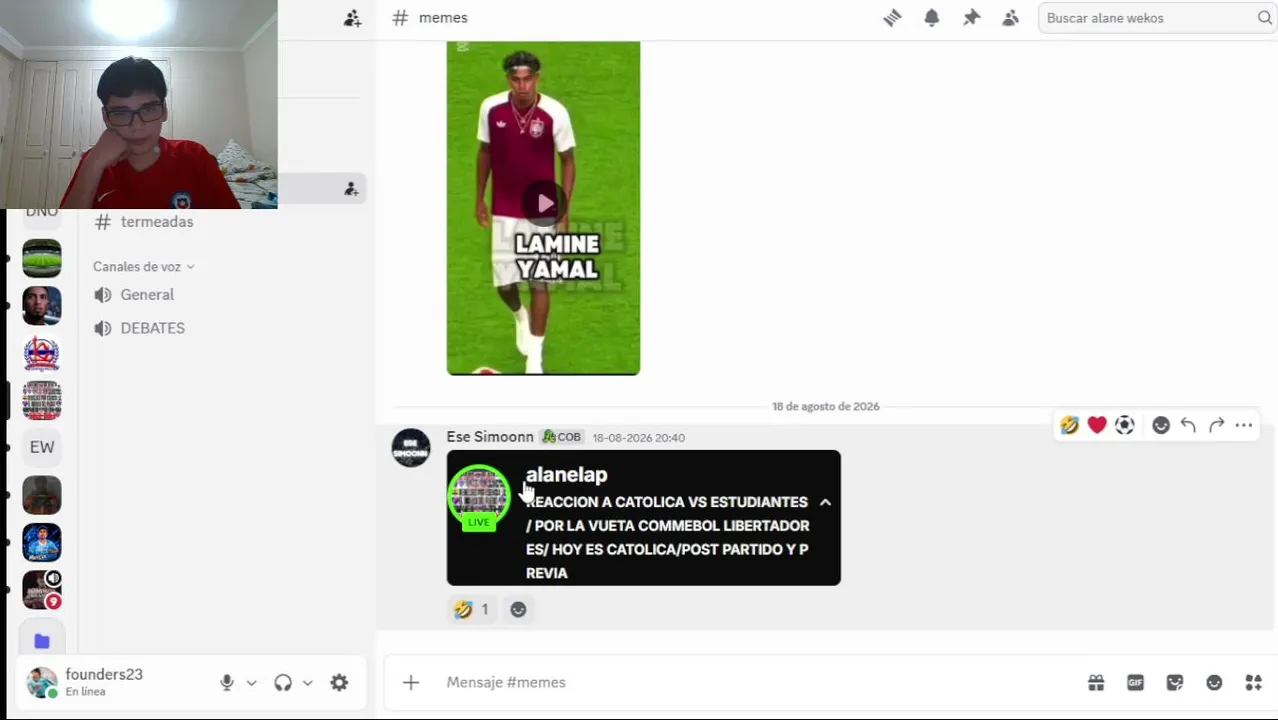Image resolution: width=1278 pixels, height=720 pixels.
Task: Click the search magnifier icon
Action: pyautogui.click(x=1264, y=18)
